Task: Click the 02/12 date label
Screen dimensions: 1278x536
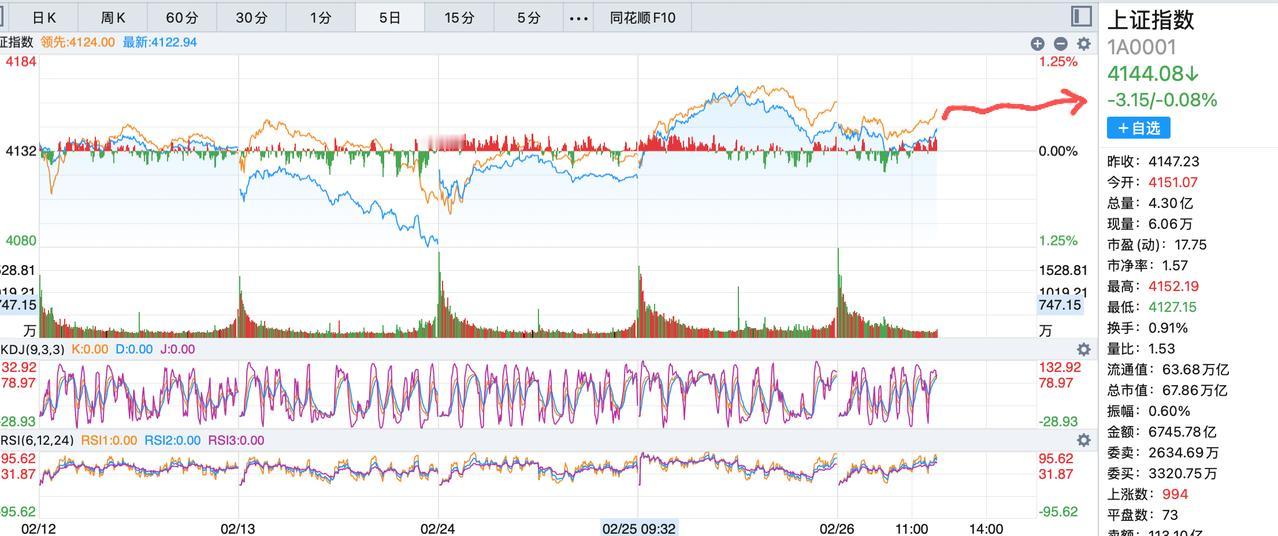Action: pos(39,527)
